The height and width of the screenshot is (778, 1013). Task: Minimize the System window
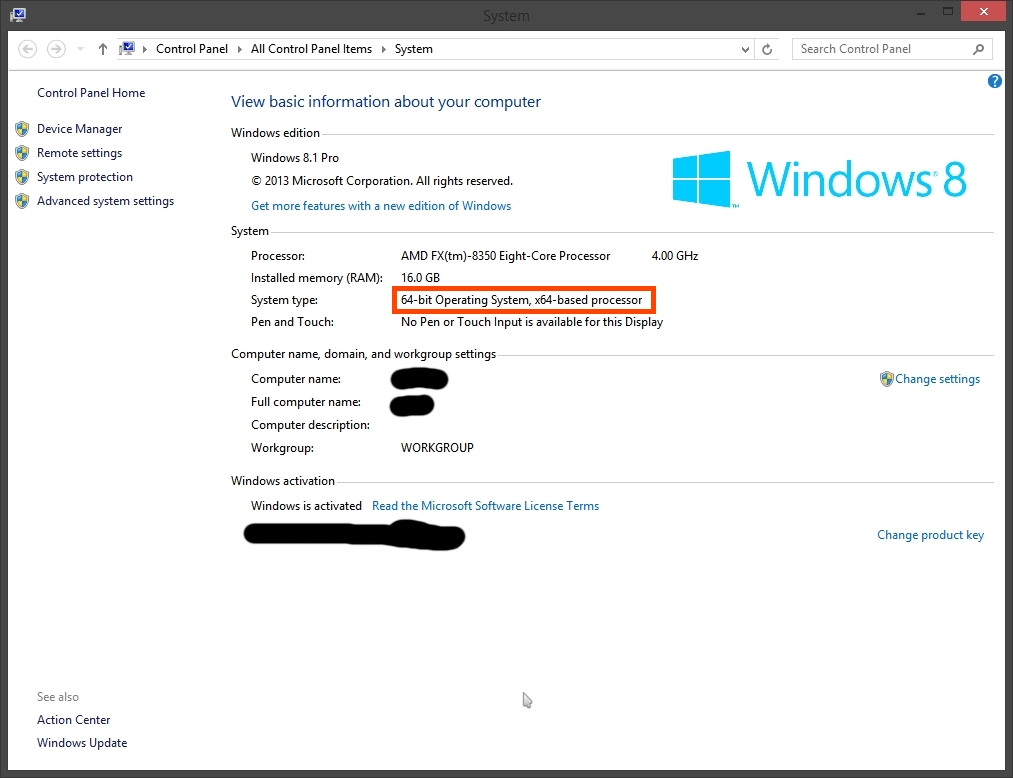click(920, 12)
